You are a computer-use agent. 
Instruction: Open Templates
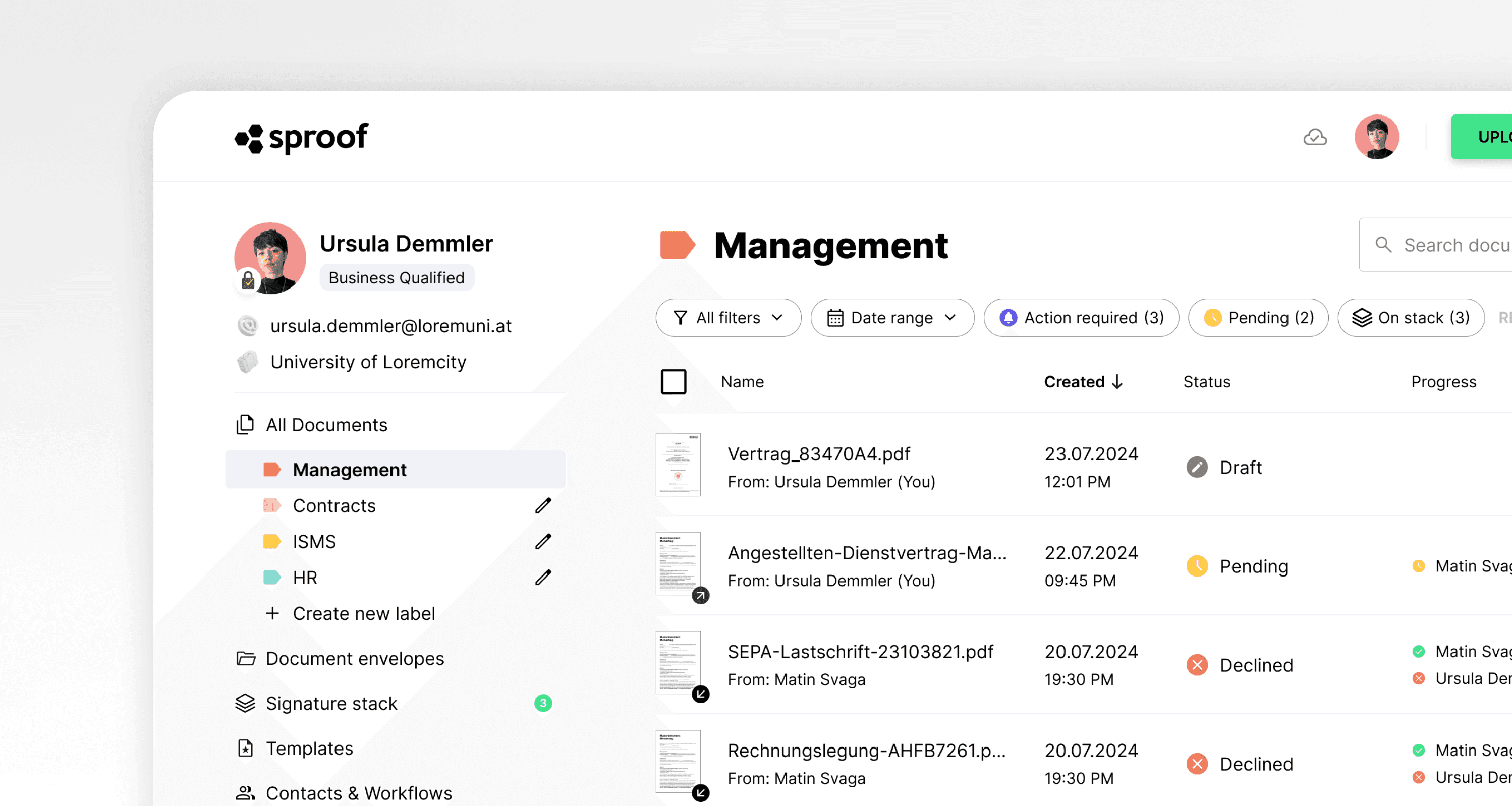(x=294, y=749)
